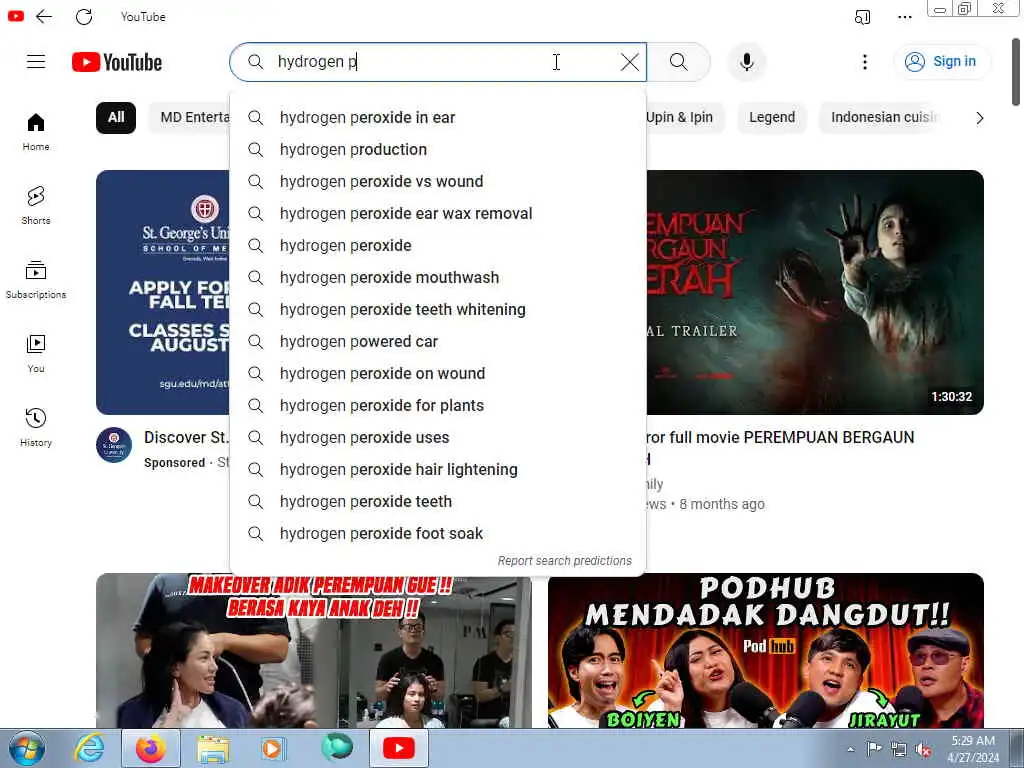The height and width of the screenshot is (768, 1024).
Task: Open the media player taskbar icon
Action: (x=272, y=748)
